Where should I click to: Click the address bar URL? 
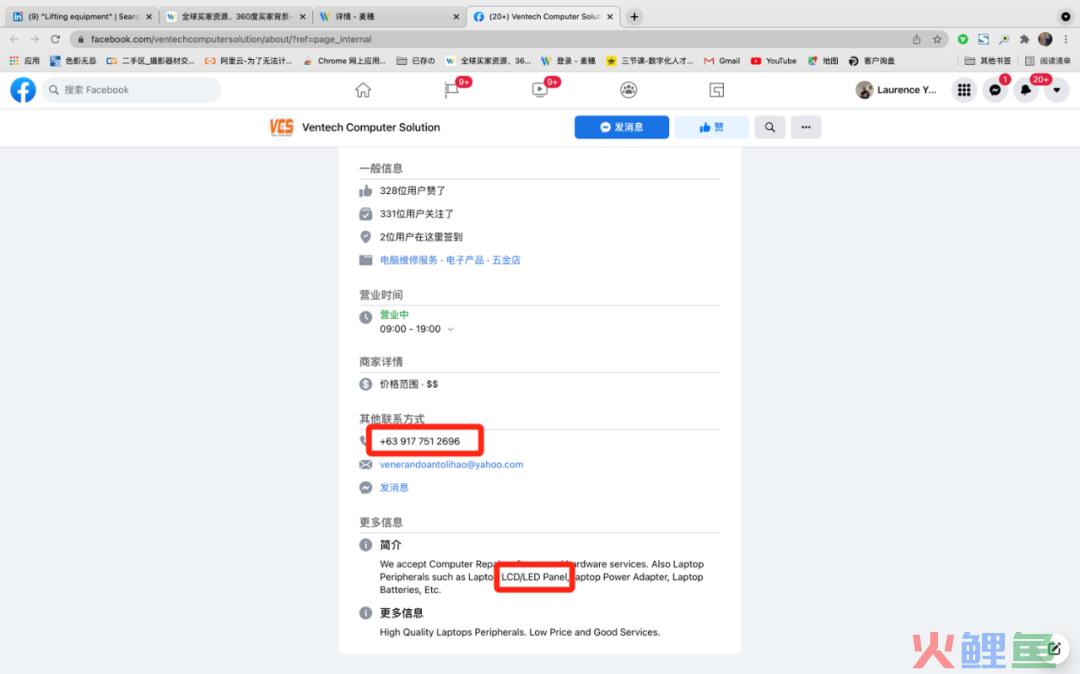point(231,39)
